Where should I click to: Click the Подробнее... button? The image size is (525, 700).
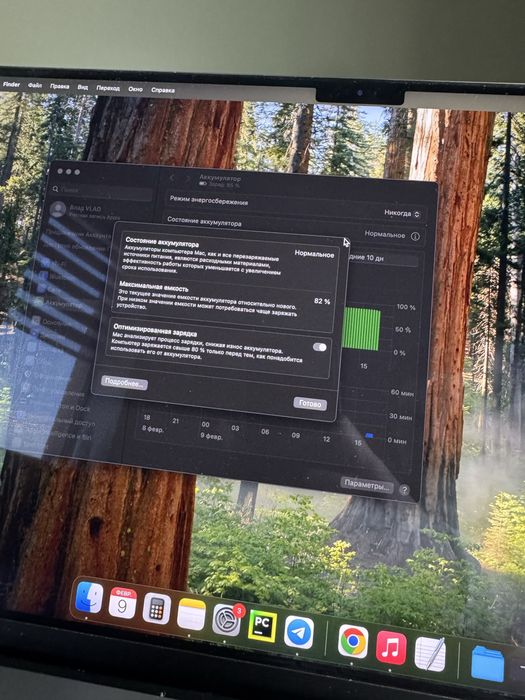[124, 383]
